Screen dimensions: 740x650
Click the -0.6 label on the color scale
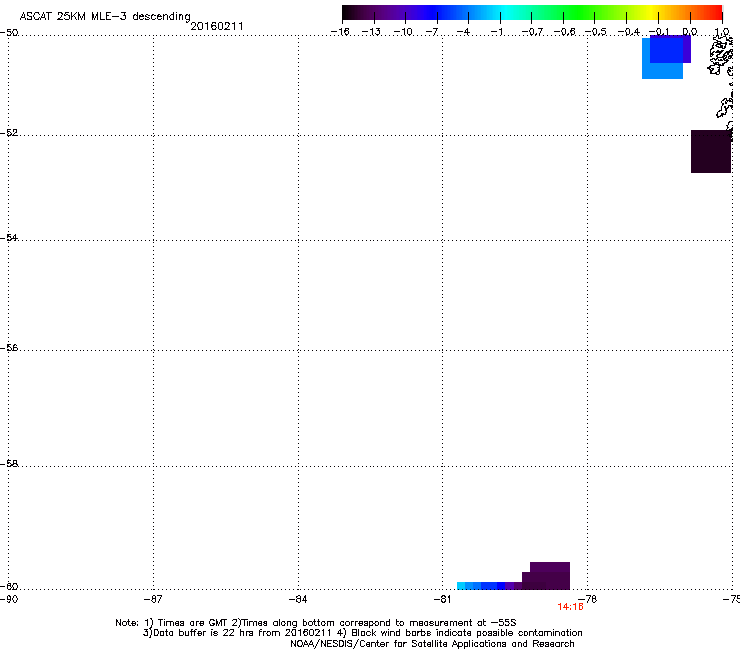[x=564, y=32]
